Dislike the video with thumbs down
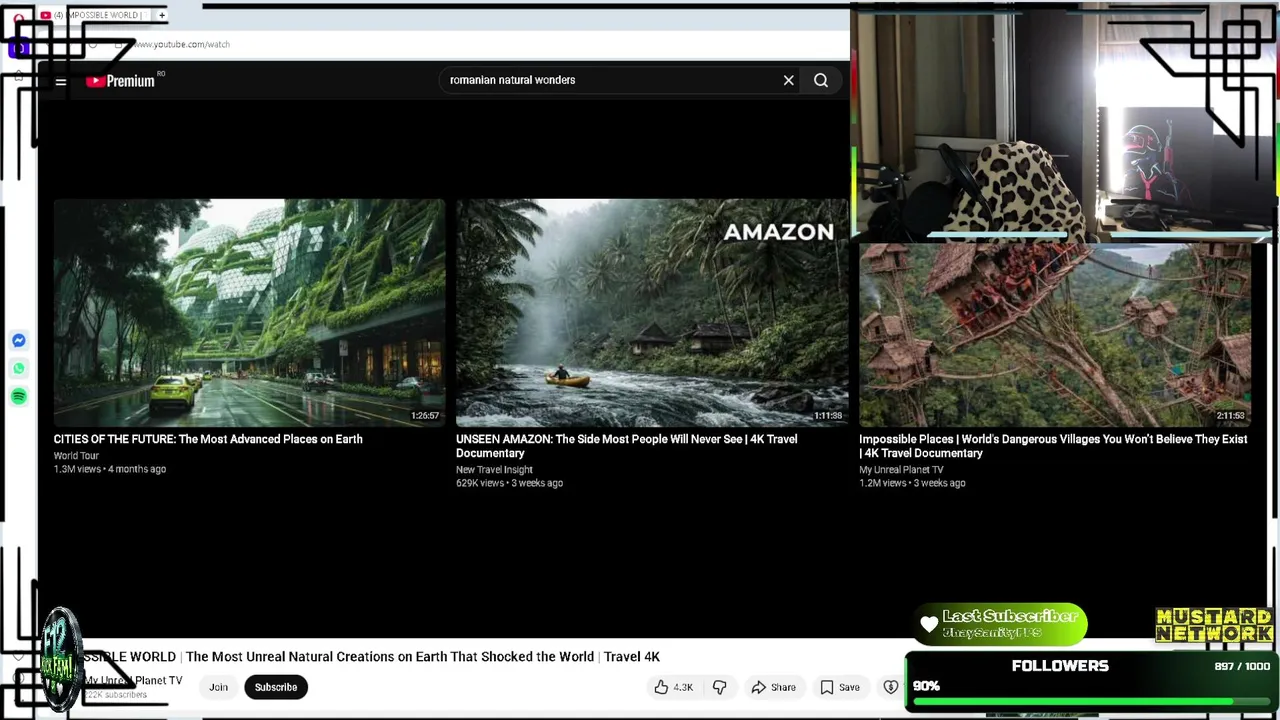This screenshot has height=720, width=1280. [x=719, y=688]
